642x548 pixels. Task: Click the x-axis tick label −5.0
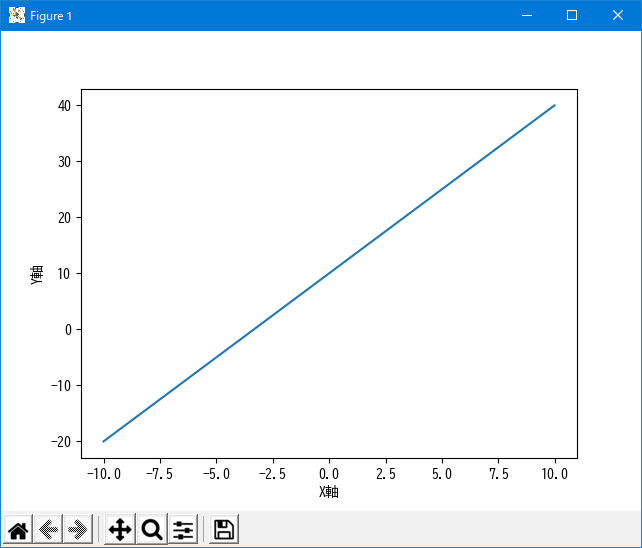[216, 474]
